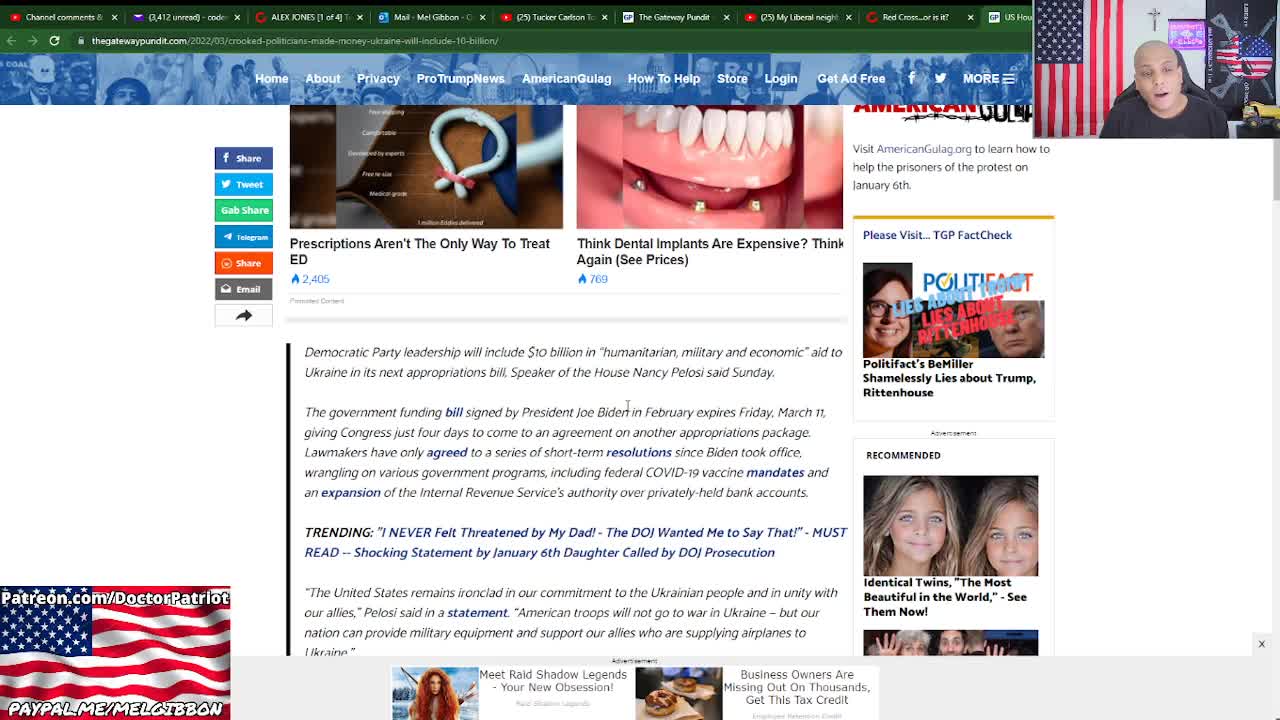Tweet the article using the Tweet button
Screen dimensions: 1280x720
pyautogui.click(x=243, y=184)
